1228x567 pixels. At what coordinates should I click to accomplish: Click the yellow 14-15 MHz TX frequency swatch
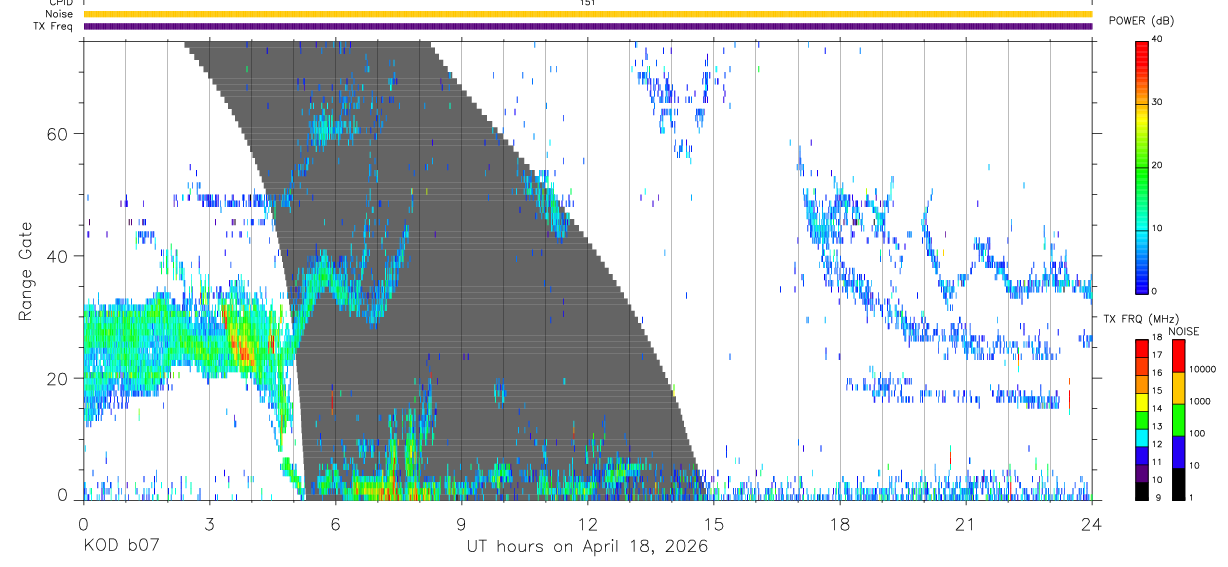(1141, 402)
